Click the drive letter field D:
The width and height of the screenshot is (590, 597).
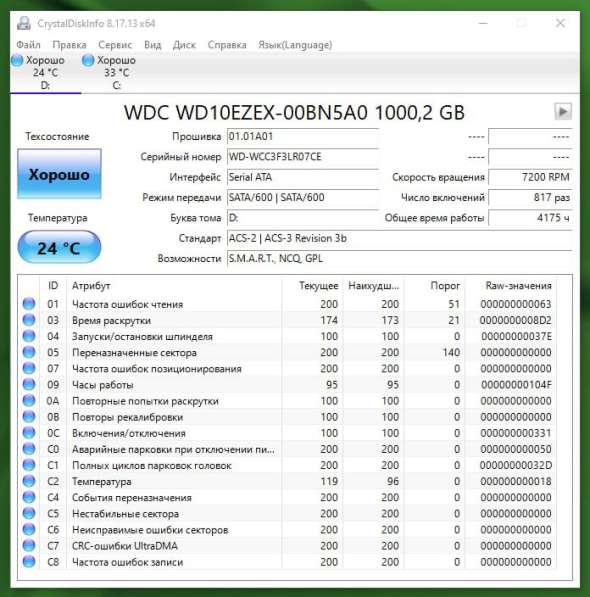pyautogui.click(x=303, y=218)
